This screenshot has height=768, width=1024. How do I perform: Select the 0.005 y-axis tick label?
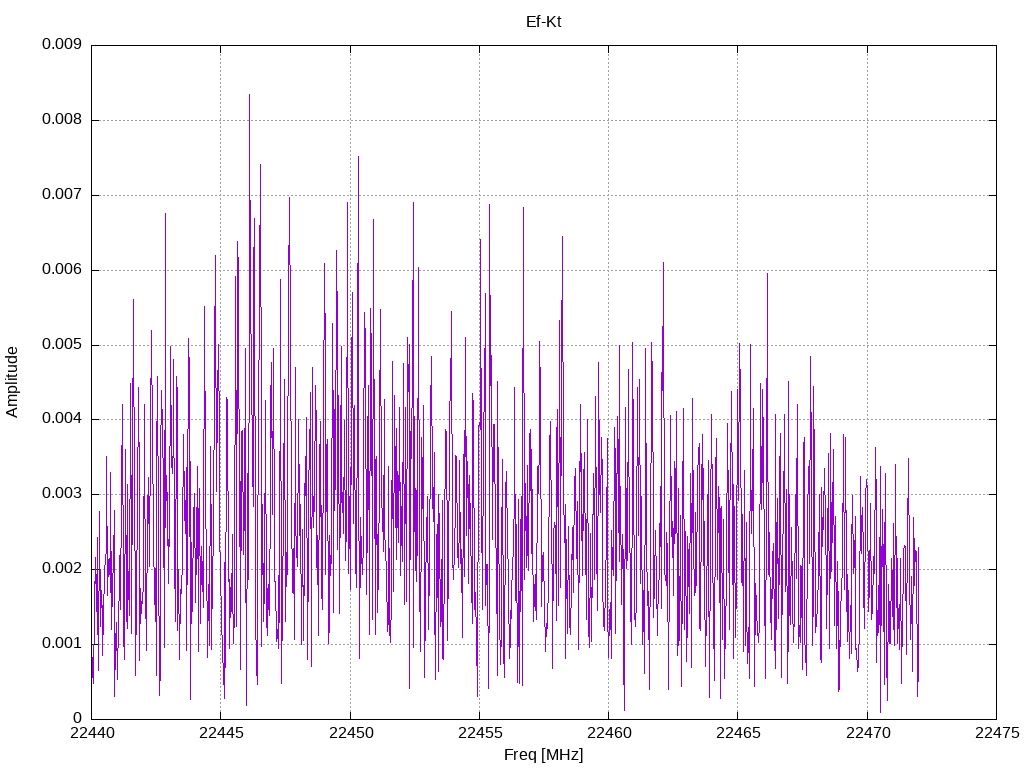(x=62, y=344)
